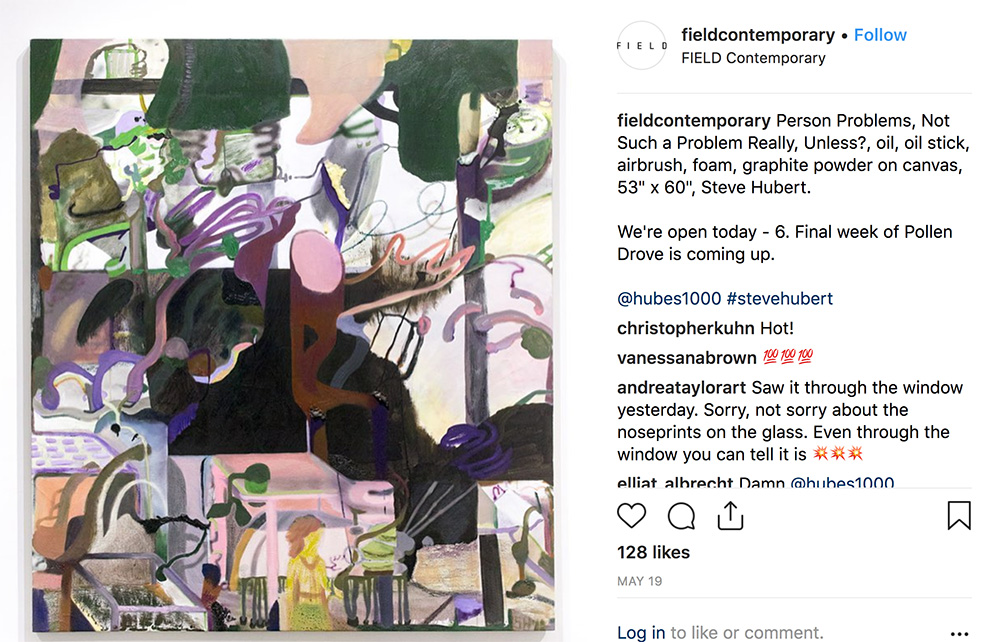Visit christopherkuhn's profile

686,328
